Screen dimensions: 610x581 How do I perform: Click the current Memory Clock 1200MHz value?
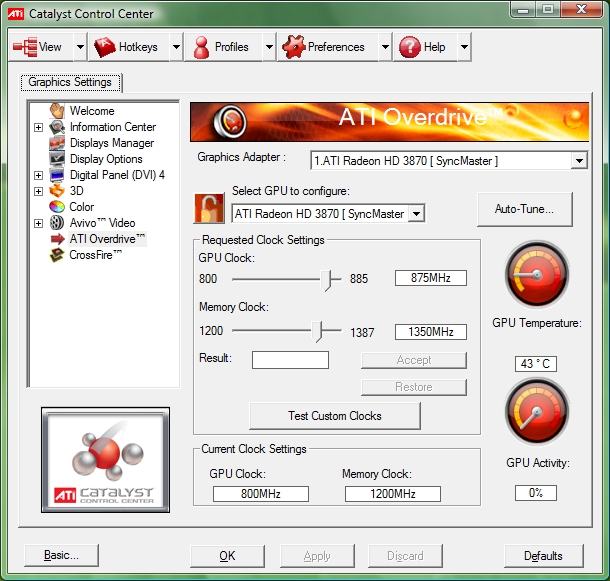393,494
